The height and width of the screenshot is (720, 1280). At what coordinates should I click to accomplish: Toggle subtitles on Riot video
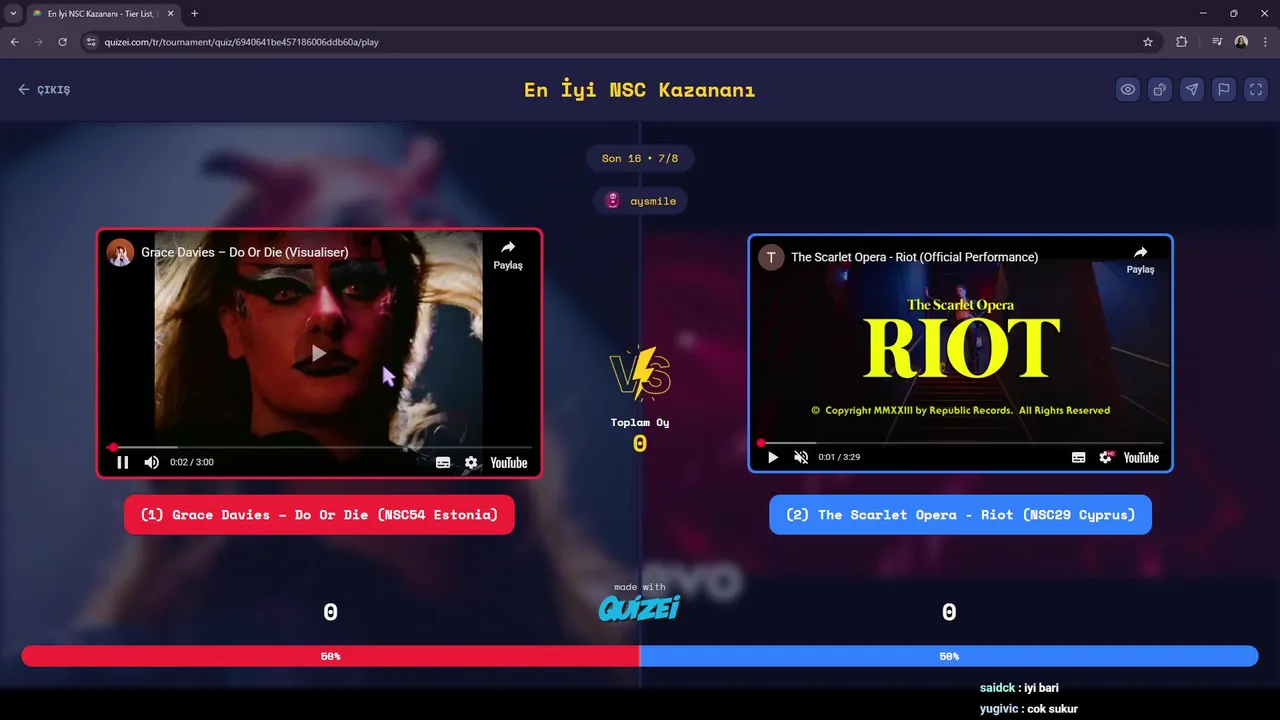1078,457
